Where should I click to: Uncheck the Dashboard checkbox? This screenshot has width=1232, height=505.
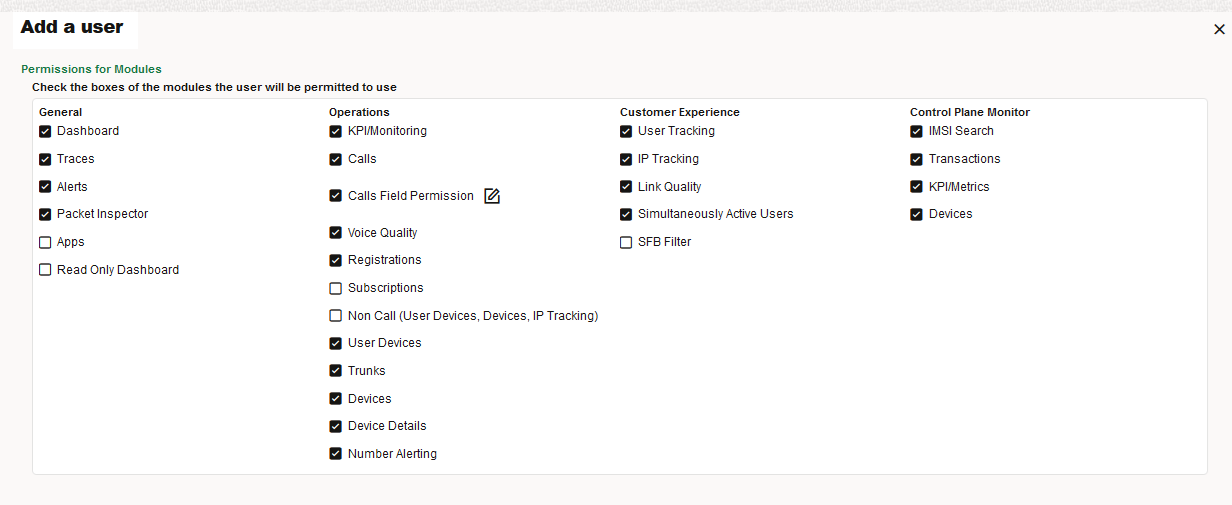click(x=45, y=131)
